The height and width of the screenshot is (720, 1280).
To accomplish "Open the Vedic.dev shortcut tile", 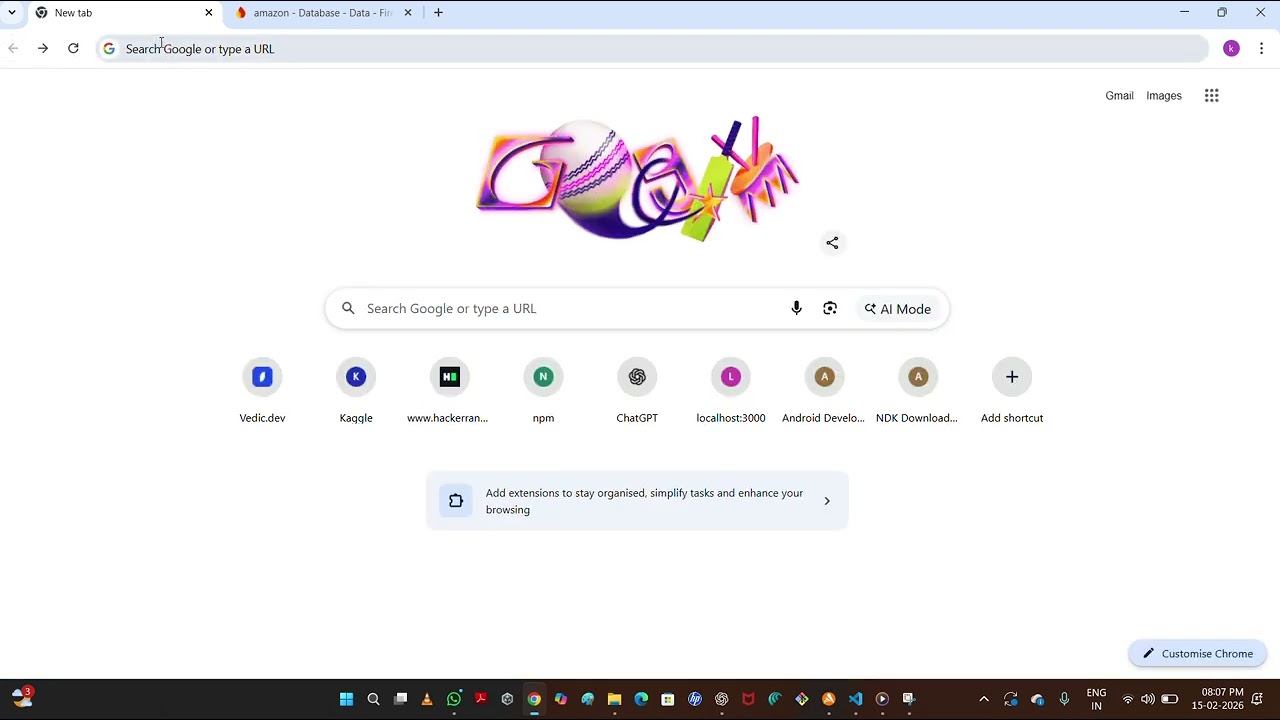I will [x=262, y=391].
